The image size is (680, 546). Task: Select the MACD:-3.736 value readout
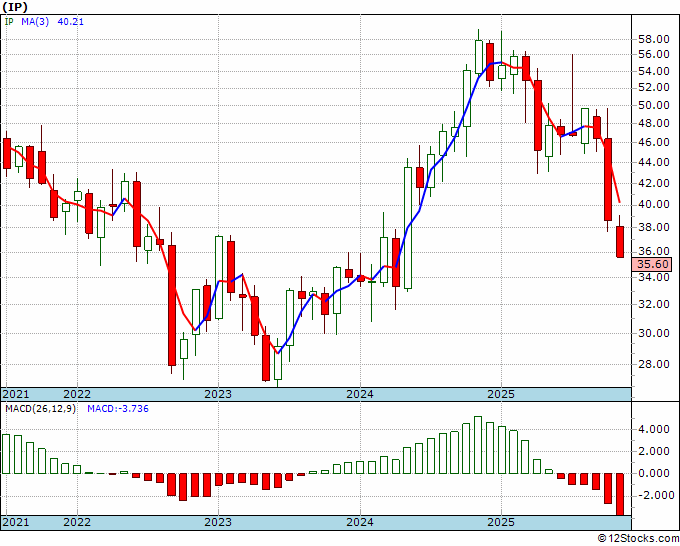(118, 409)
